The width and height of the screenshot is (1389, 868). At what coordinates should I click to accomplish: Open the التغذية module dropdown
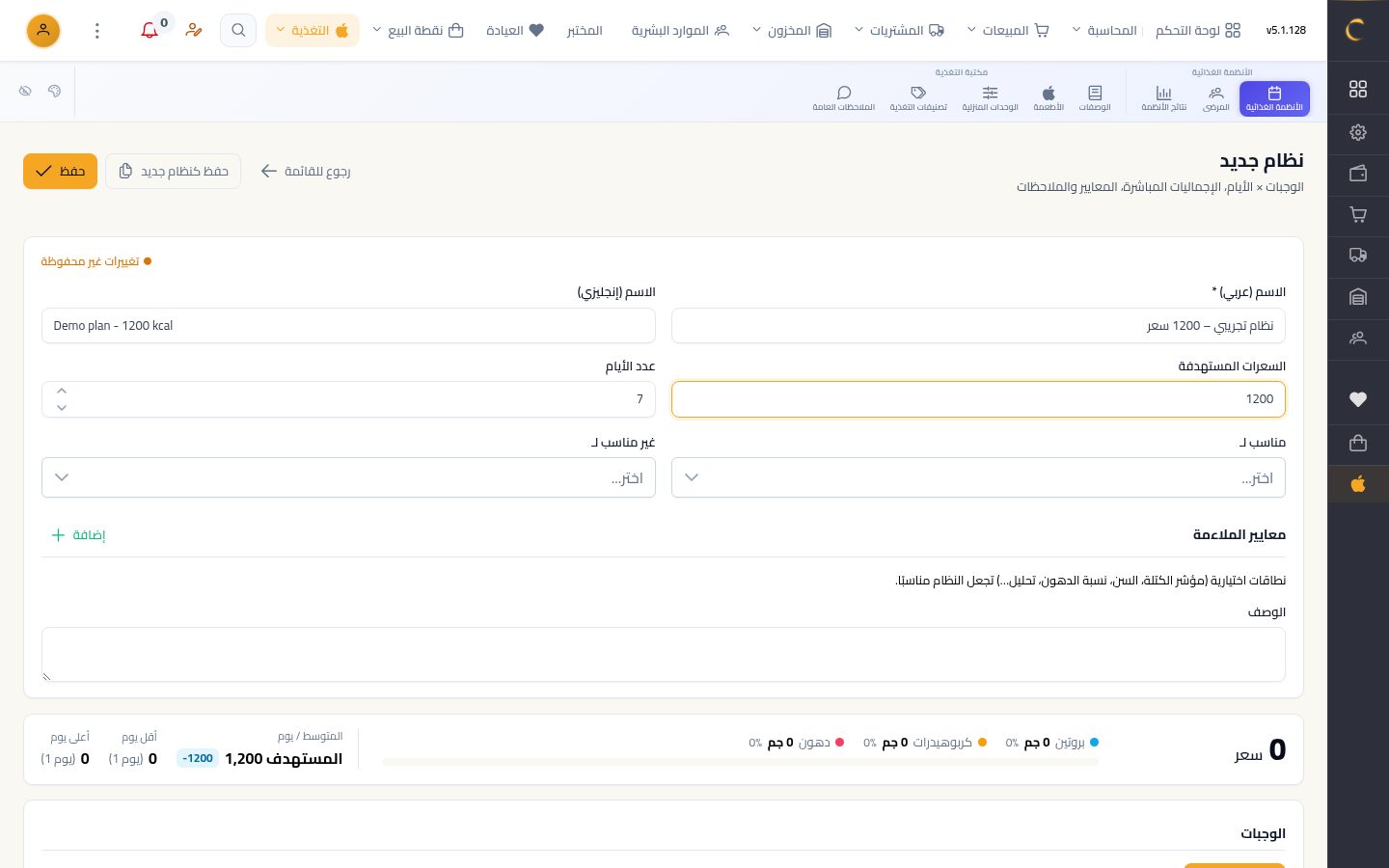pyautogui.click(x=313, y=31)
